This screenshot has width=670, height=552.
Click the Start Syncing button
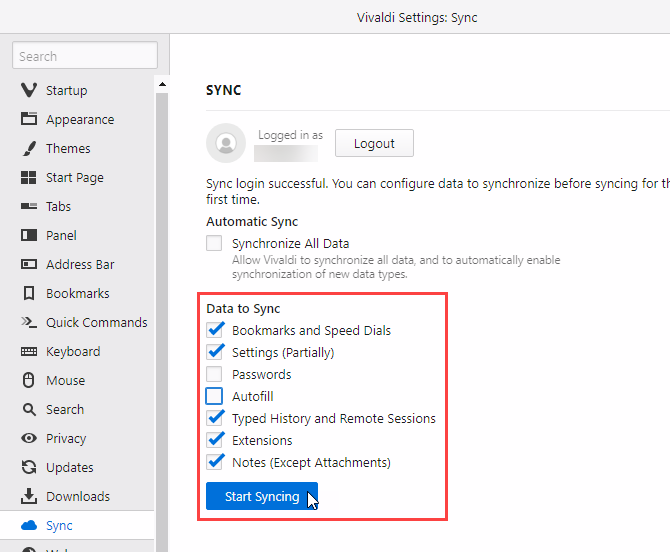[262, 496]
